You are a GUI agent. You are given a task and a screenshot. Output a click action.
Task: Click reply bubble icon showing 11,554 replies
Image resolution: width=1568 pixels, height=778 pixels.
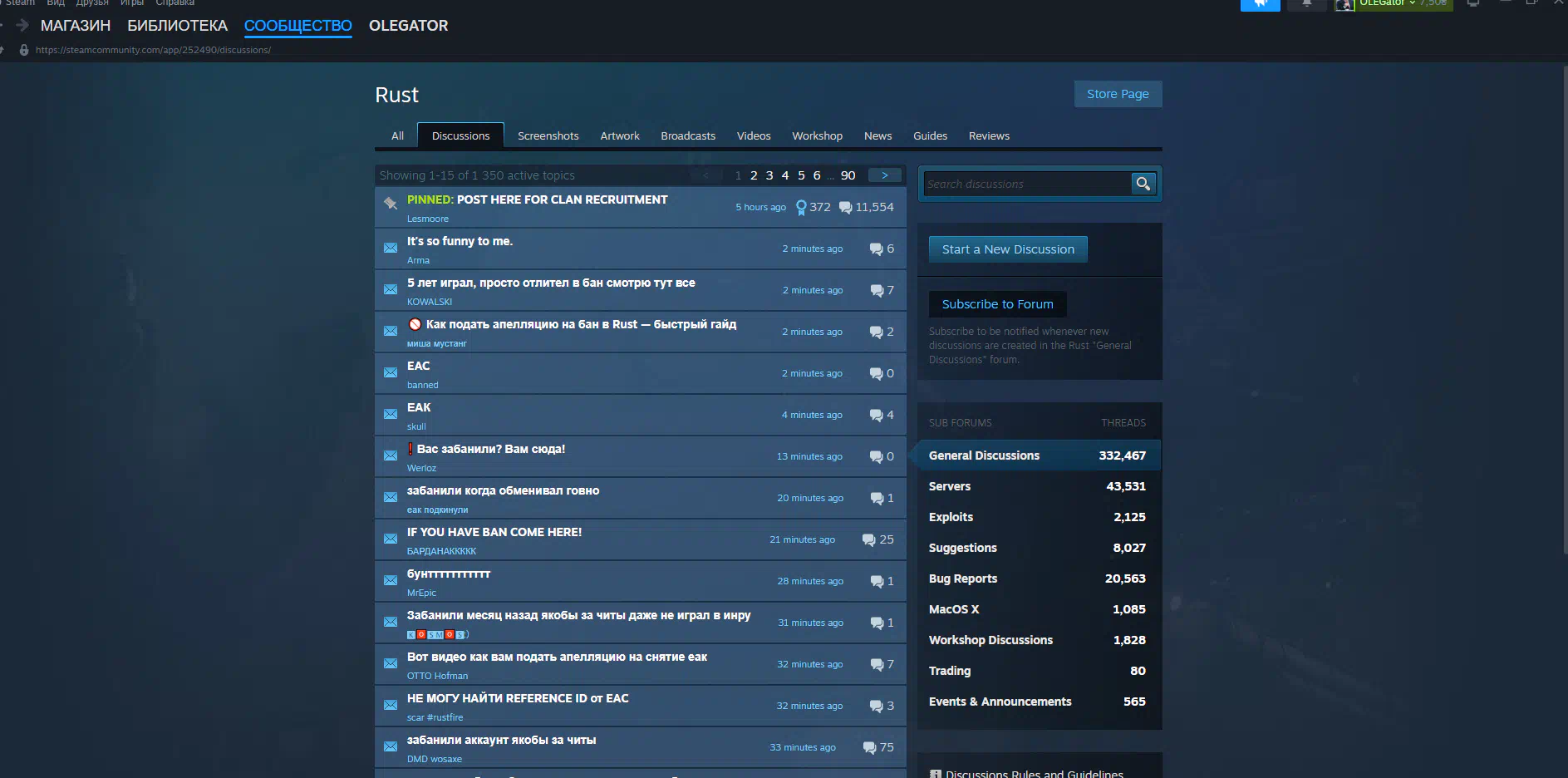click(845, 208)
